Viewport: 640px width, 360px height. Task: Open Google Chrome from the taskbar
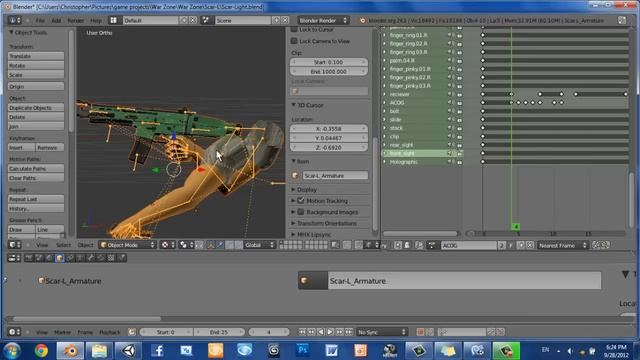41,350
